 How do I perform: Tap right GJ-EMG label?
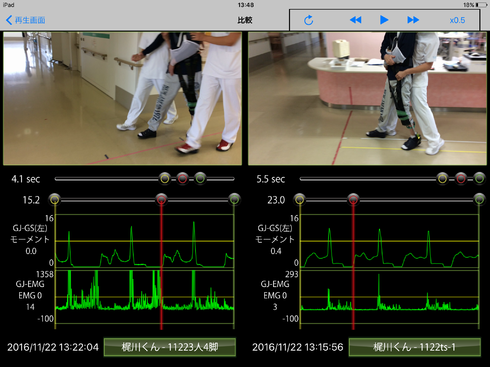pos(275,284)
